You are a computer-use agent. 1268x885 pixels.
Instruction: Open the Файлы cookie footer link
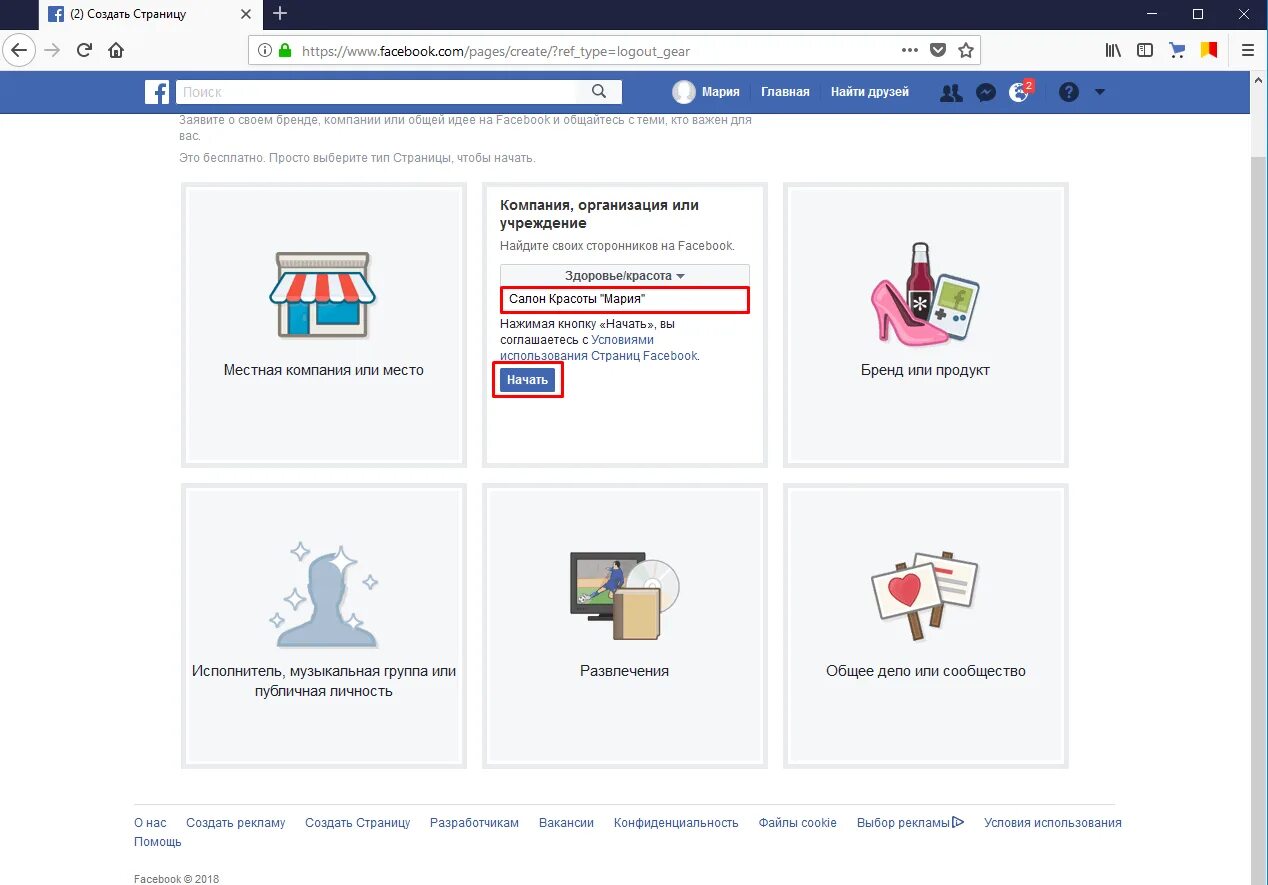tap(797, 823)
